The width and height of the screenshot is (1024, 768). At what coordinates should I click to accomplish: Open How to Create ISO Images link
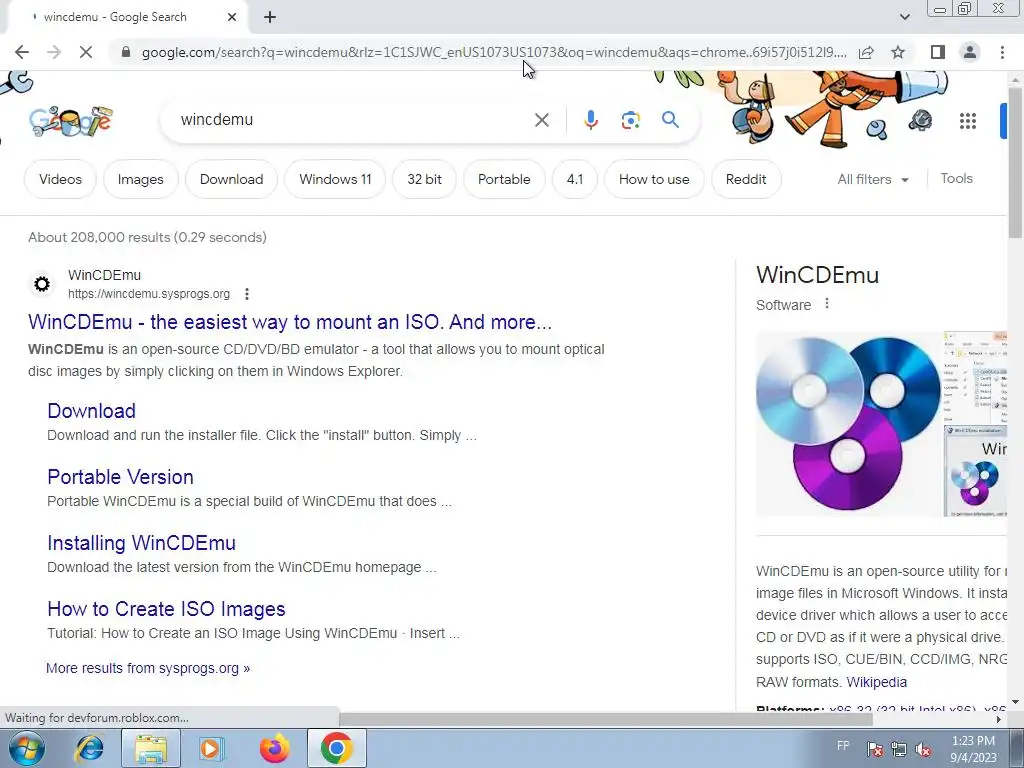click(x=166, y=609)
